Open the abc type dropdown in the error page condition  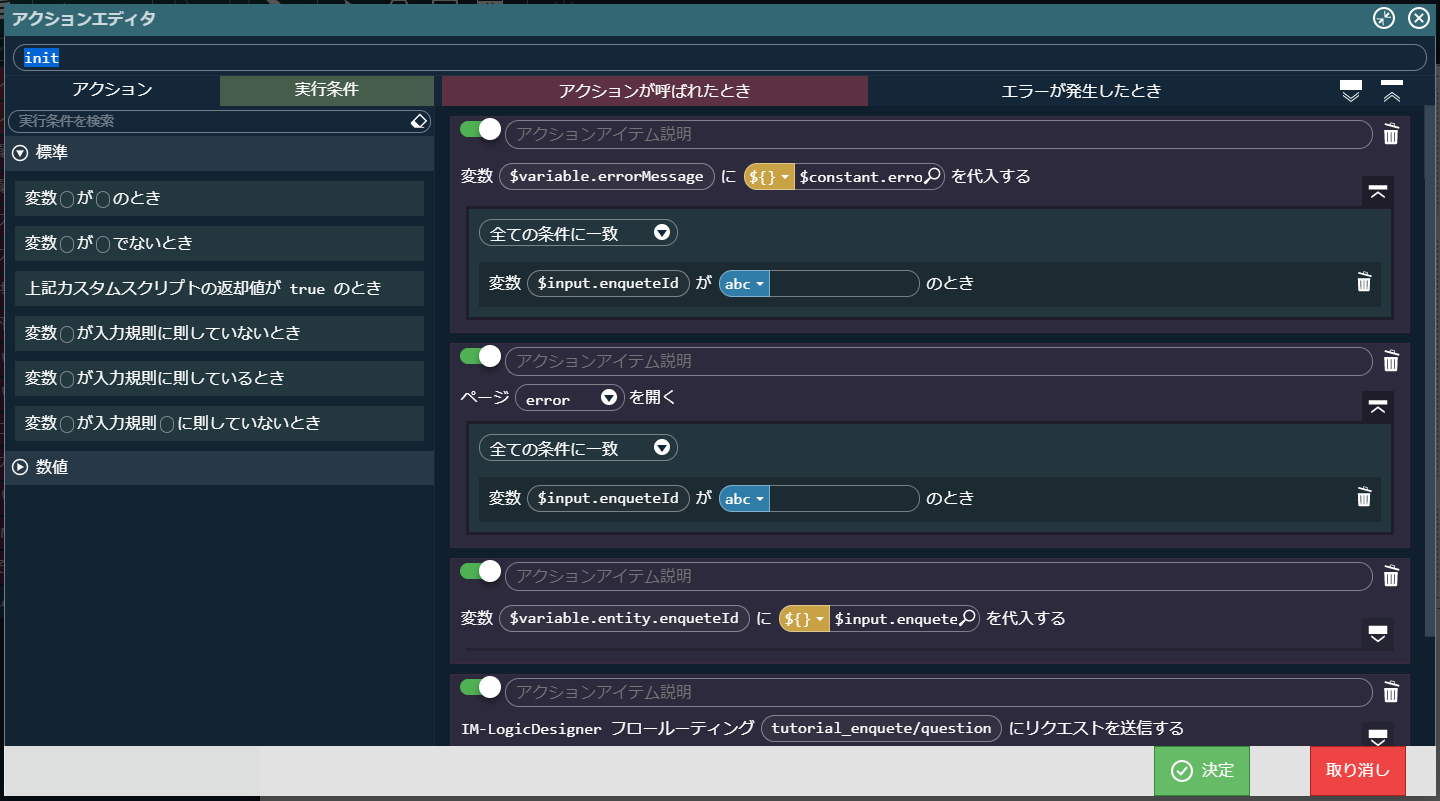744,498
